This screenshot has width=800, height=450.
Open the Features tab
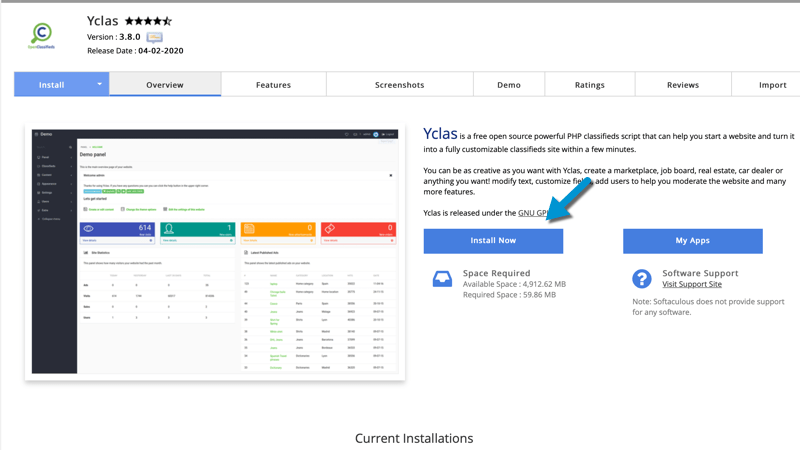273,85
